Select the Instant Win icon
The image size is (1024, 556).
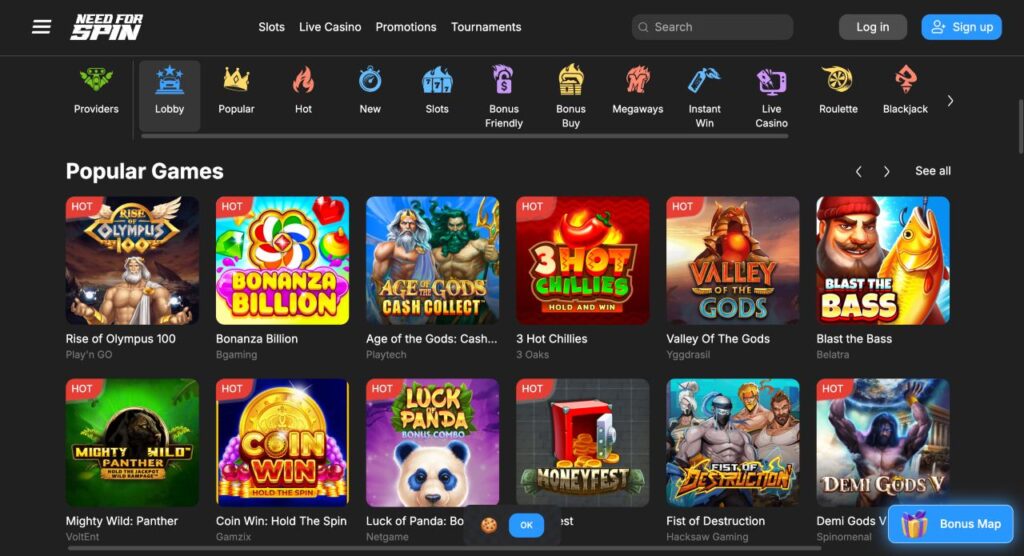tap(704, 80)
